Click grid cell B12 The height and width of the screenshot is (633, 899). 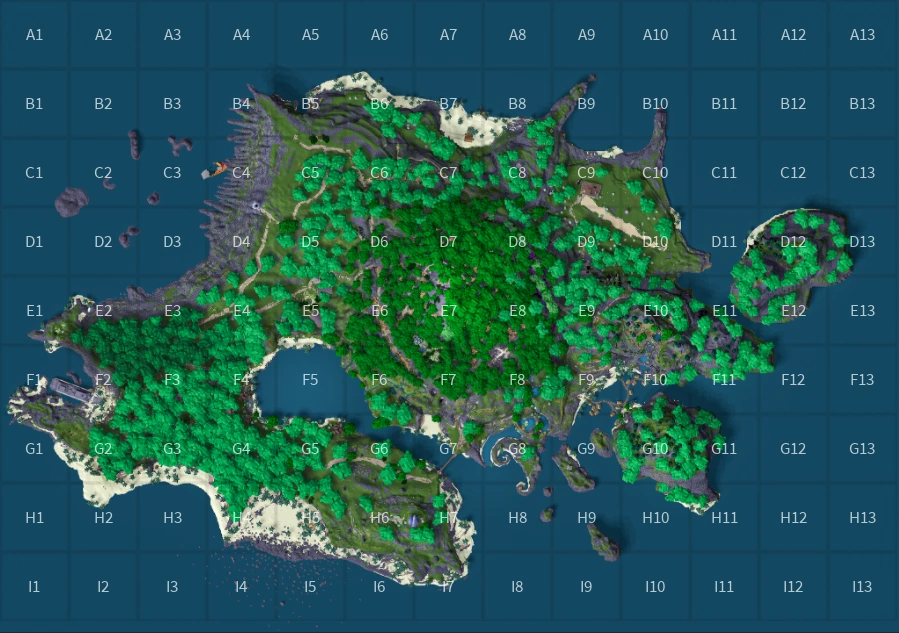(794, 103)
